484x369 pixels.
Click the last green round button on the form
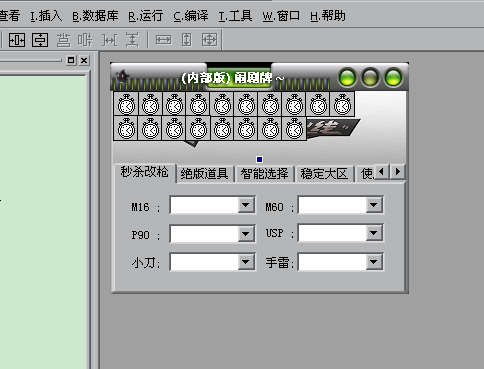pyautogui.click(x=393, y=78)
